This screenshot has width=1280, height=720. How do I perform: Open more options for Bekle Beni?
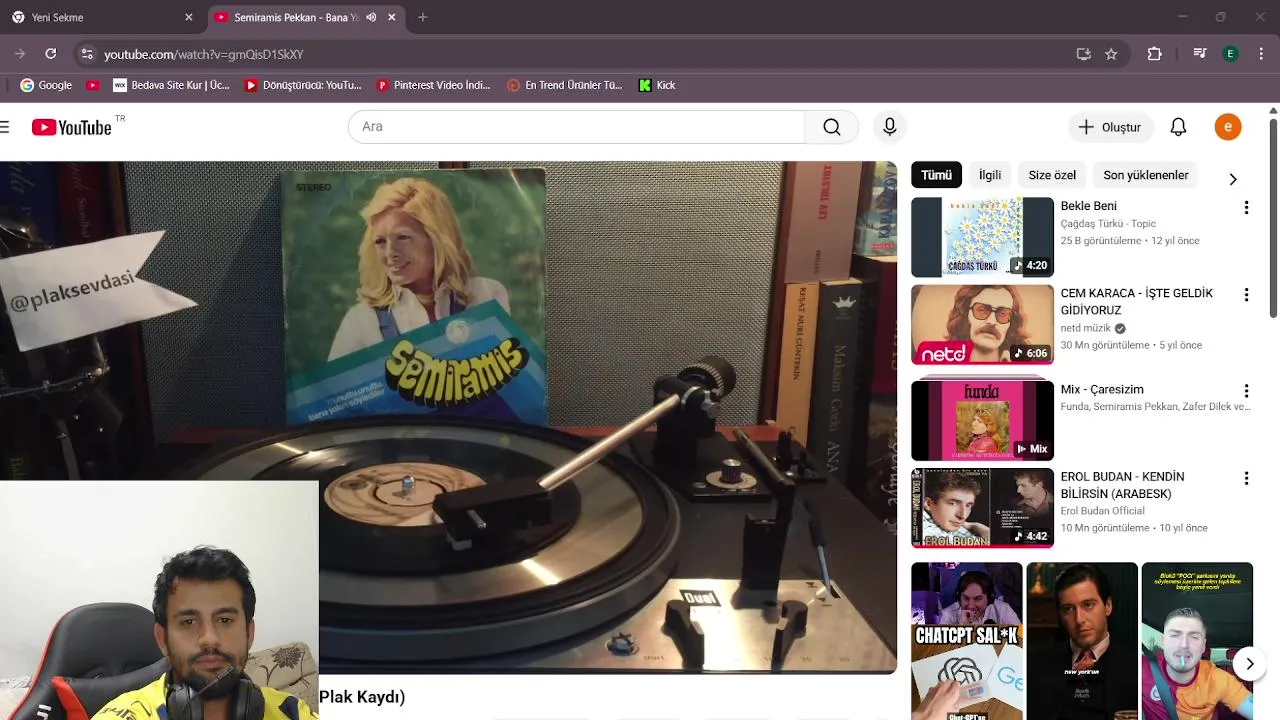pyautogui.click(x=1246, y=208)
